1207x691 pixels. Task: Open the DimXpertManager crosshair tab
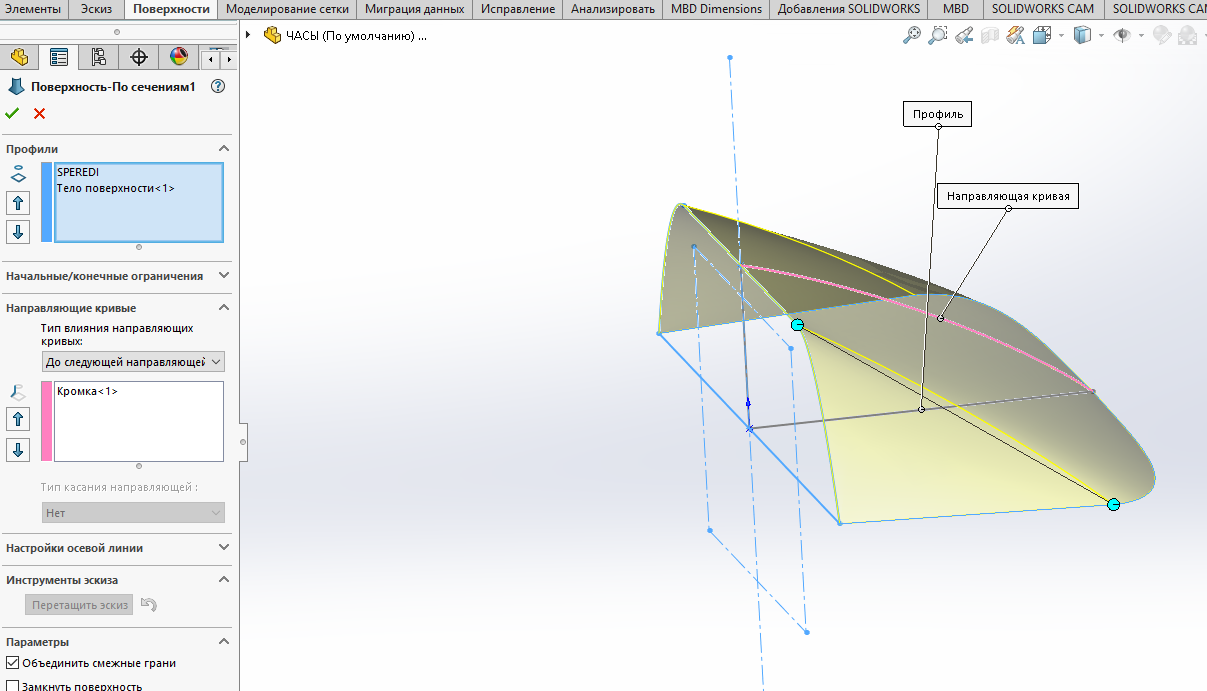pyautogui.click(x=139, y=56)
